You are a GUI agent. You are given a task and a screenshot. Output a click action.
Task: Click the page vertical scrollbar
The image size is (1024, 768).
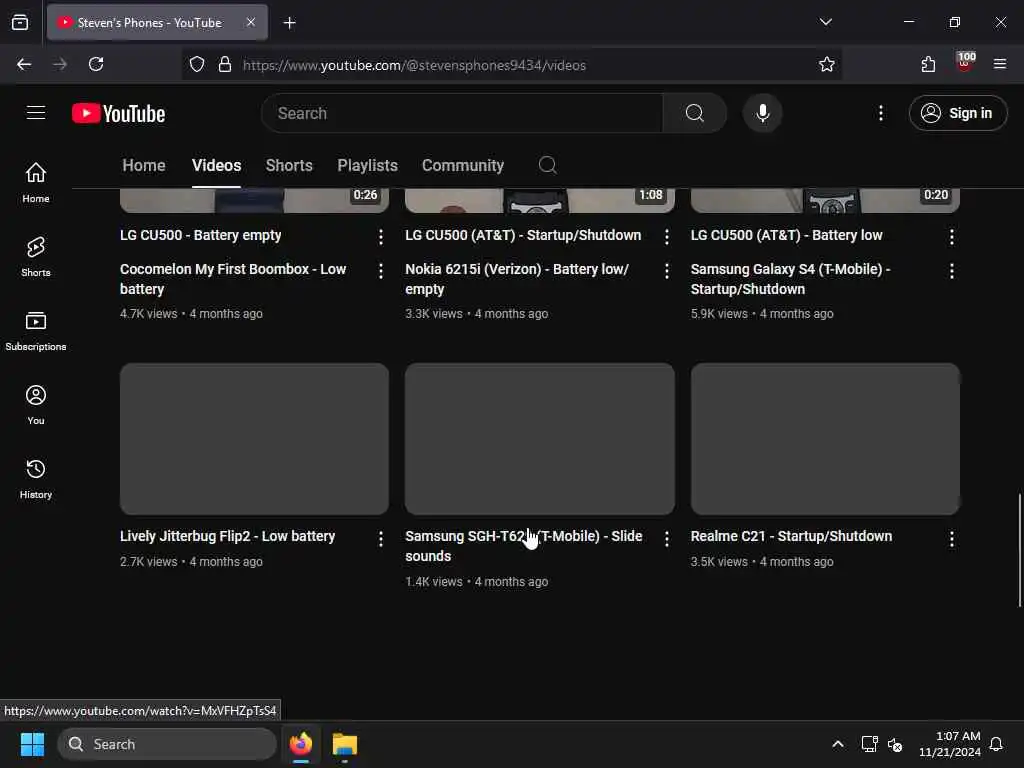[x=1019, y=550]
